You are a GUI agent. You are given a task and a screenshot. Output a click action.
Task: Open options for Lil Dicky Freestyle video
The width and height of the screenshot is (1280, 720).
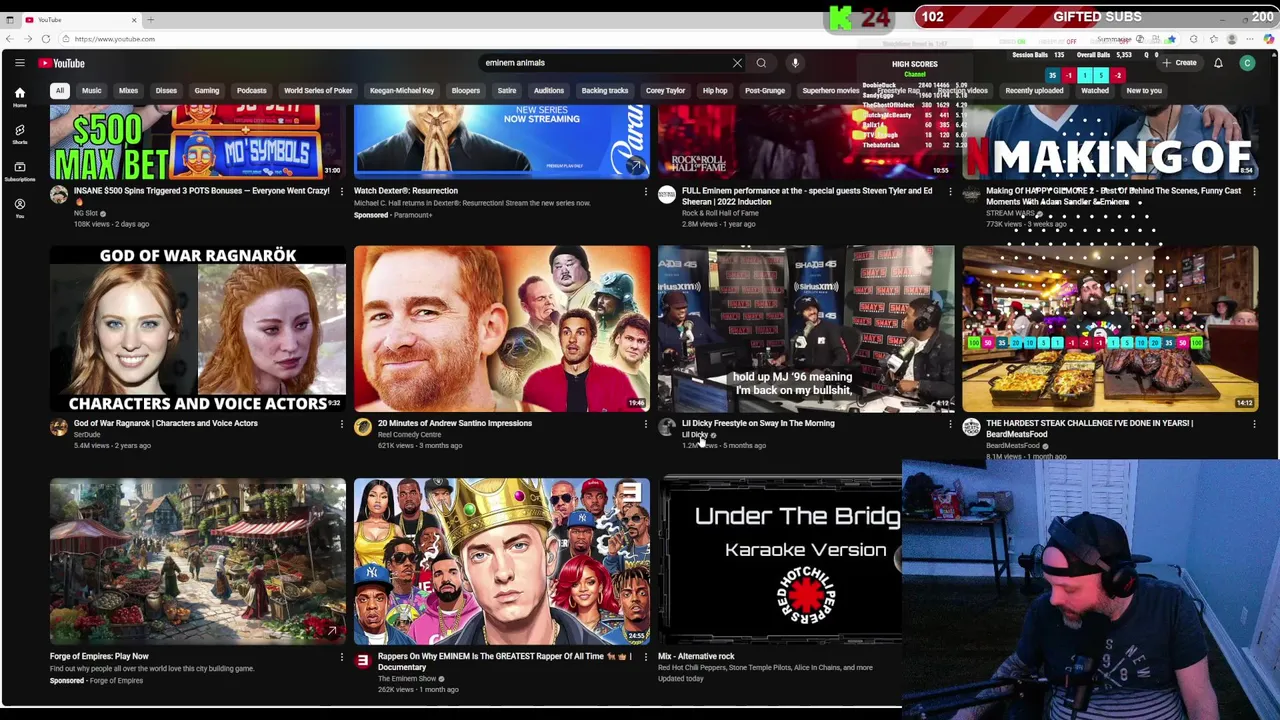click(x=950, y=424)
